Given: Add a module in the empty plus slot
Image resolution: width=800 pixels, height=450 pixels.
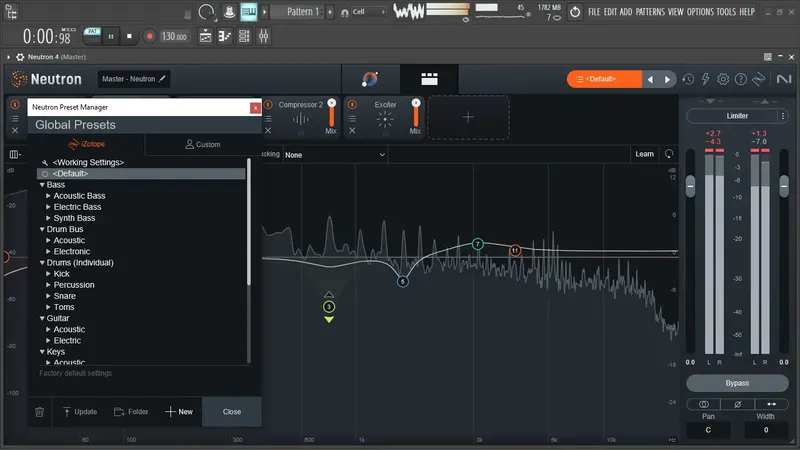Looking at the screenshot, I should pyautogui.click(x=468, y=117).
